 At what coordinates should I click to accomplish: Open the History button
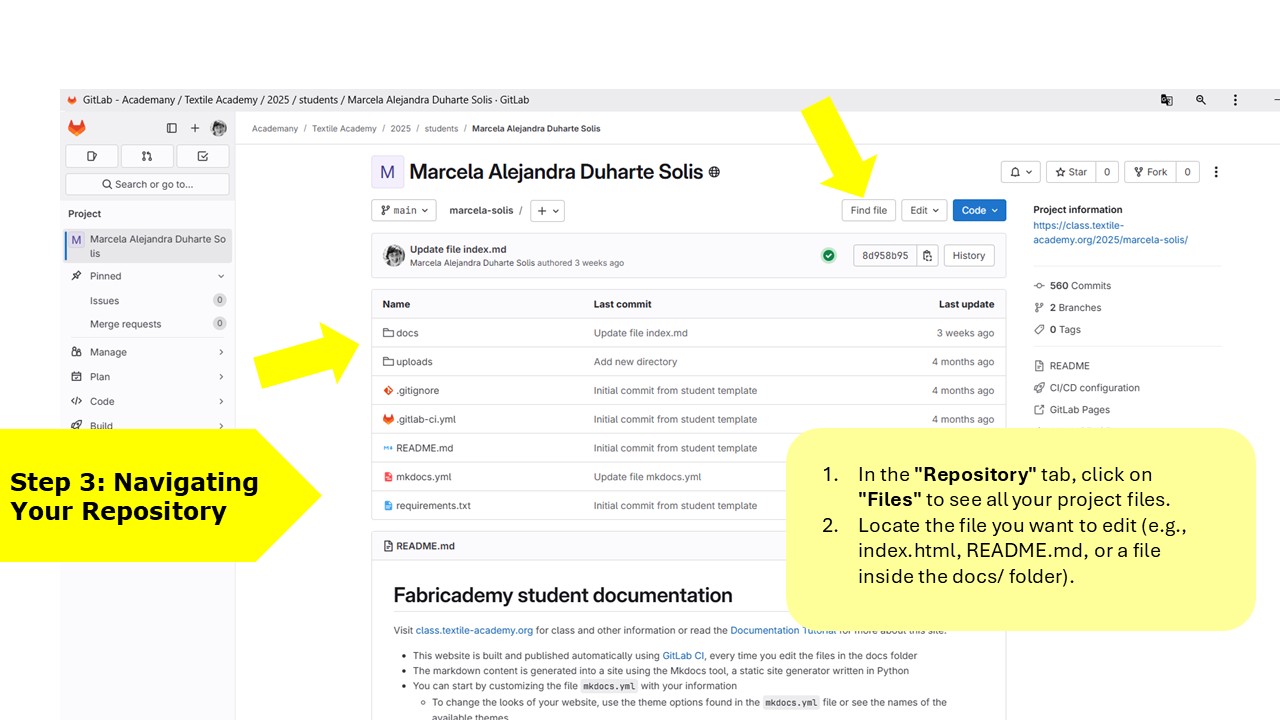pos(969,255)
